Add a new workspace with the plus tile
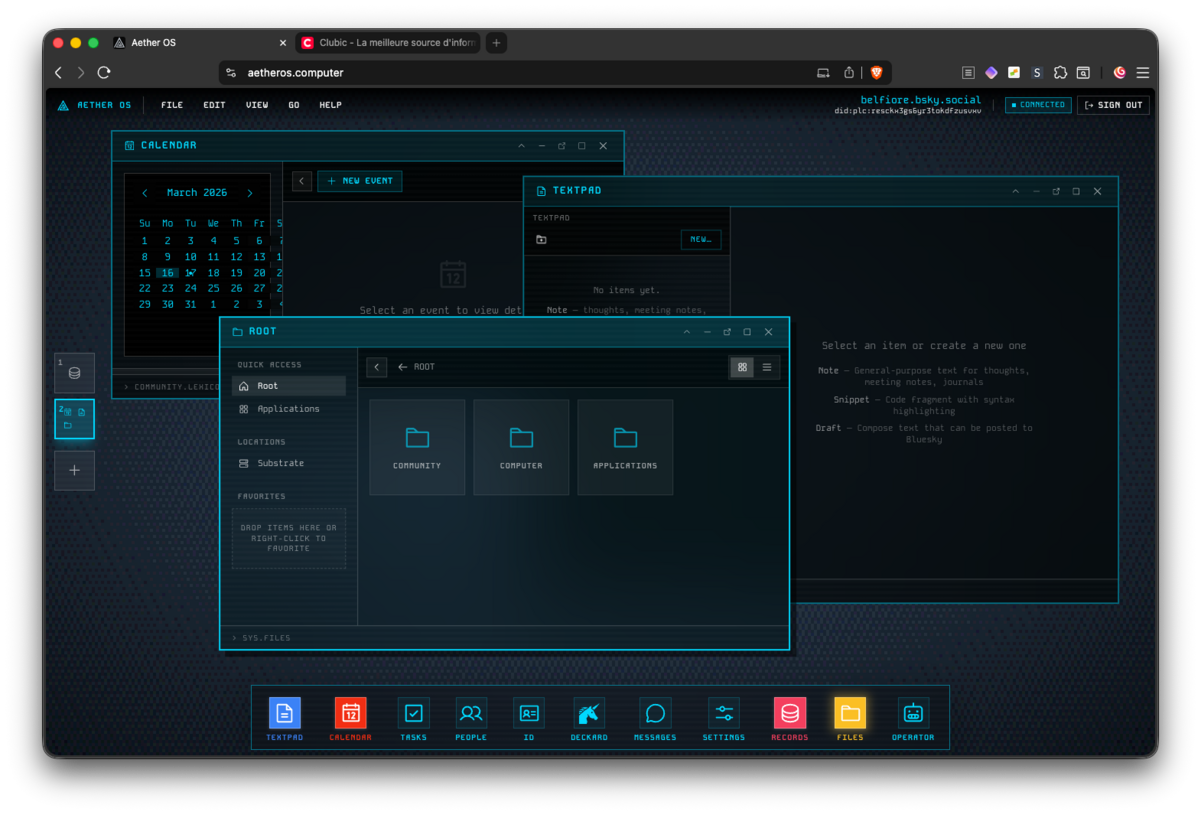This screenshot has height=815, width=1200. (75, 470)
